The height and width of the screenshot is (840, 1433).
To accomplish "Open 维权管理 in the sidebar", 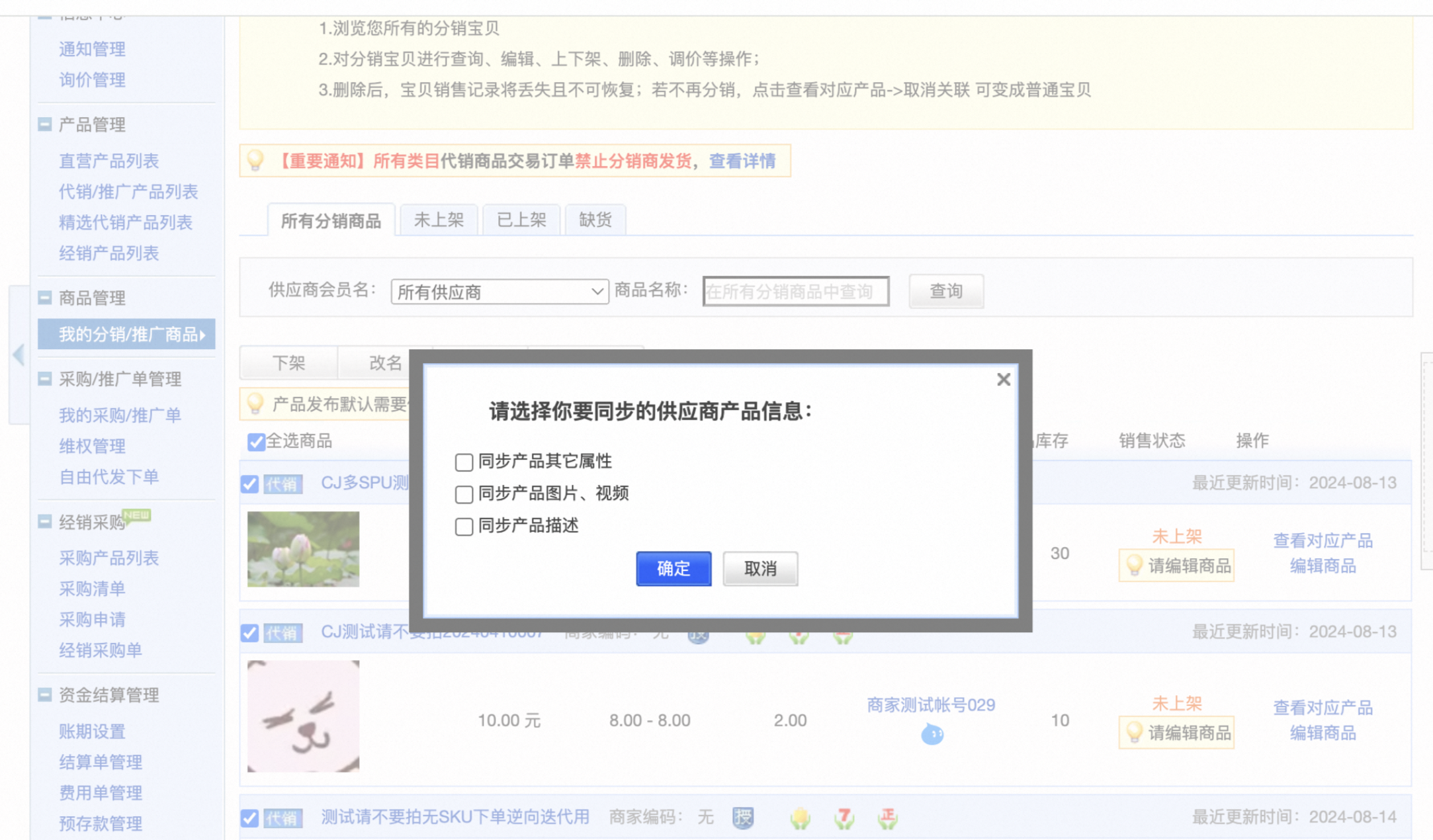I will [92, 446].
